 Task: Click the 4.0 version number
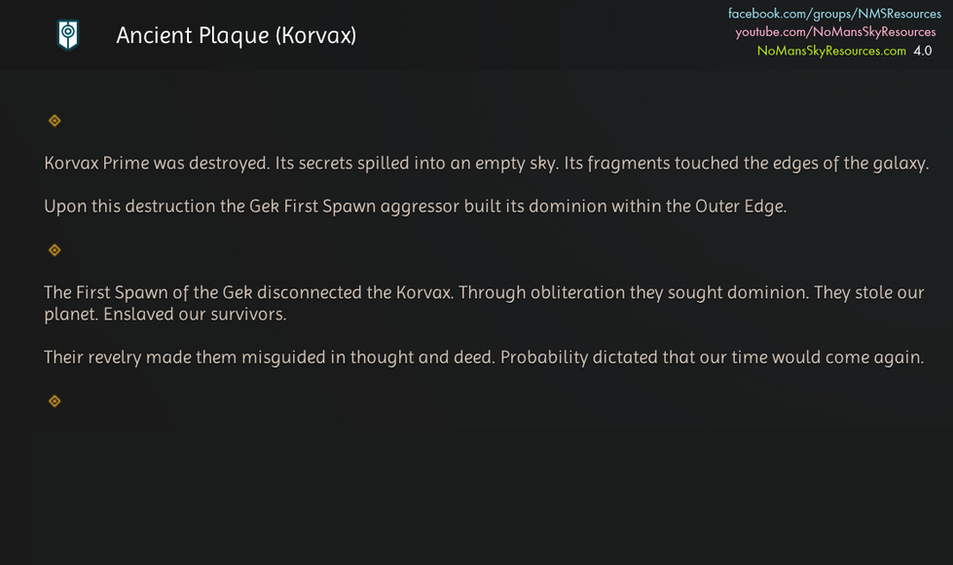click(922, 50)
